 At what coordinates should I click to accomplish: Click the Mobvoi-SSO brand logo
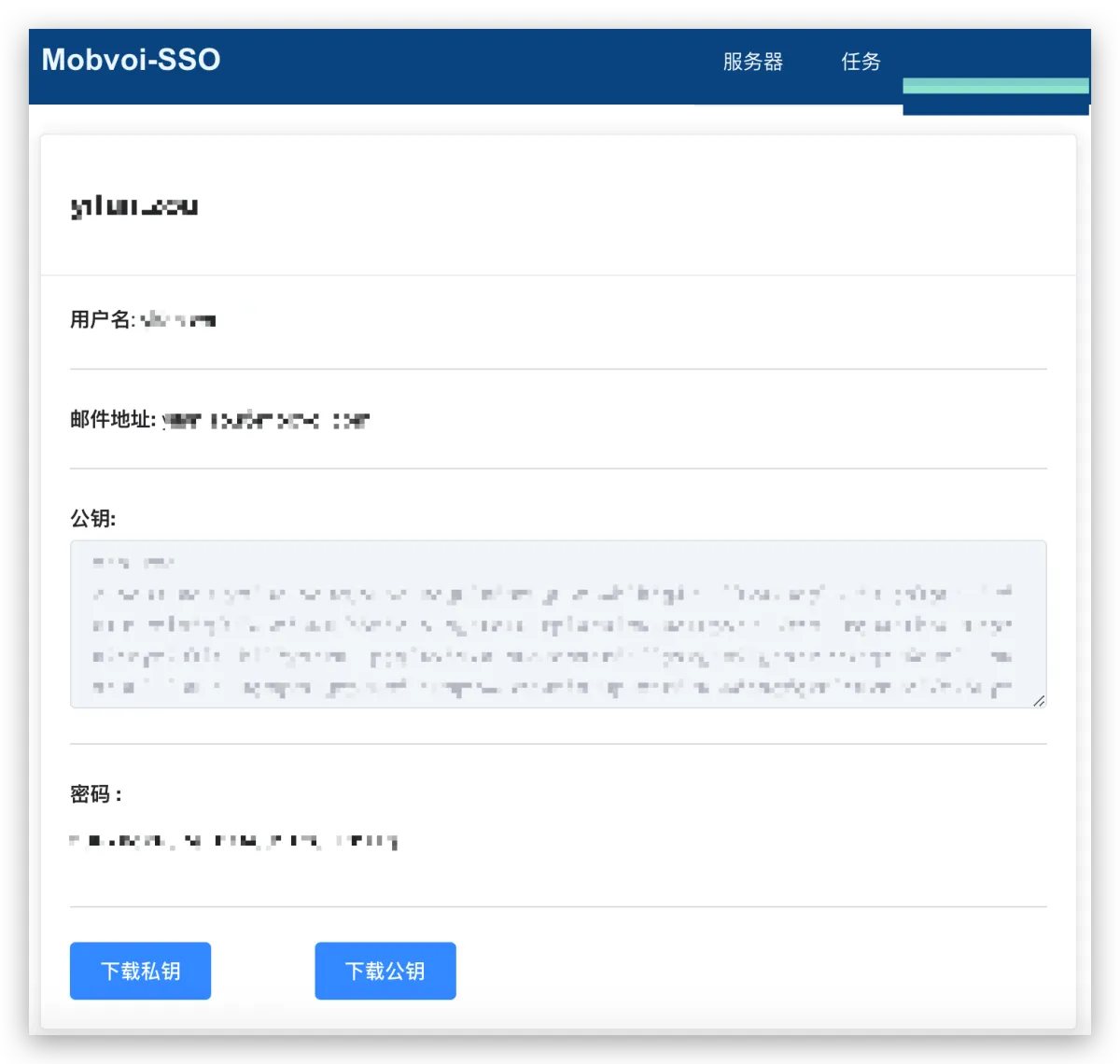[x=131, y=60]
